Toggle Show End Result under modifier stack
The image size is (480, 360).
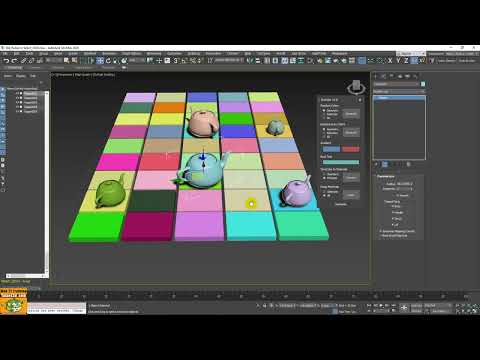[x=385, y=164]
